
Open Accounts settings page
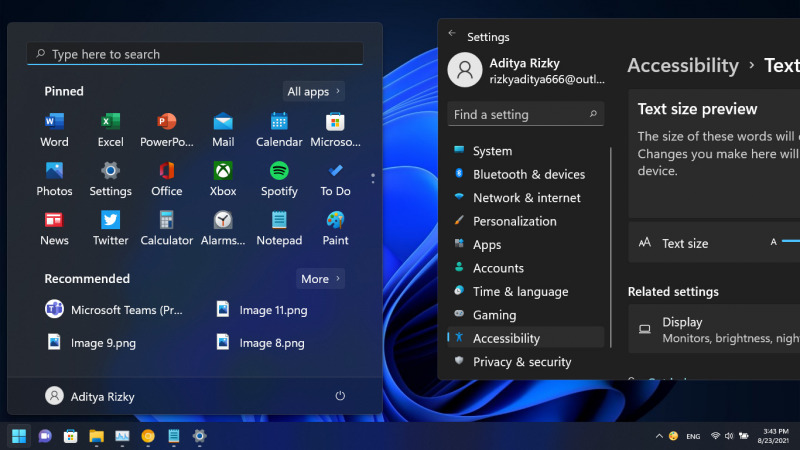coord(526,268)
